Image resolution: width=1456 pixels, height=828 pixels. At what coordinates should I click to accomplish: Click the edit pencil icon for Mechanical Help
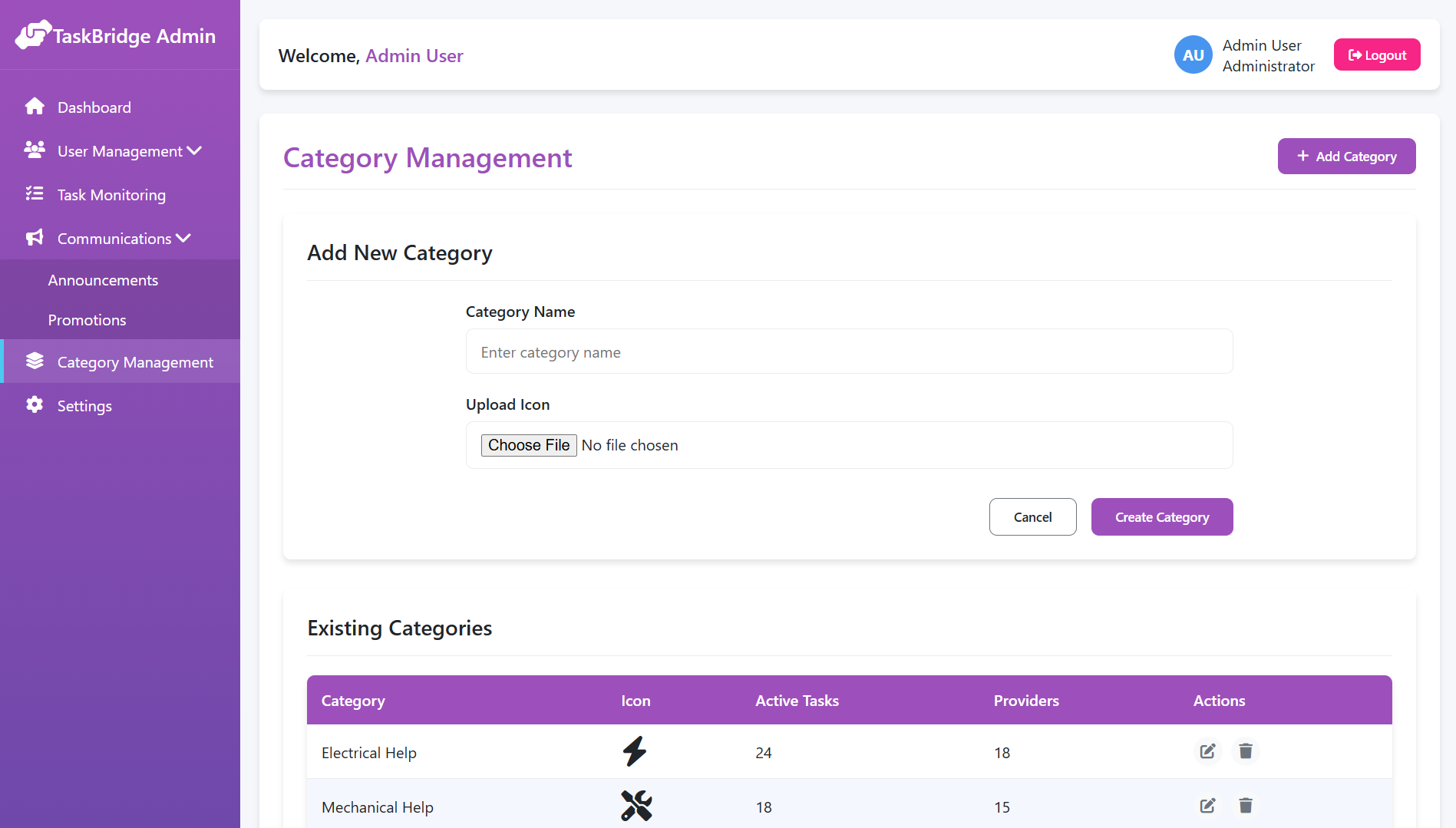[1207, 806]
